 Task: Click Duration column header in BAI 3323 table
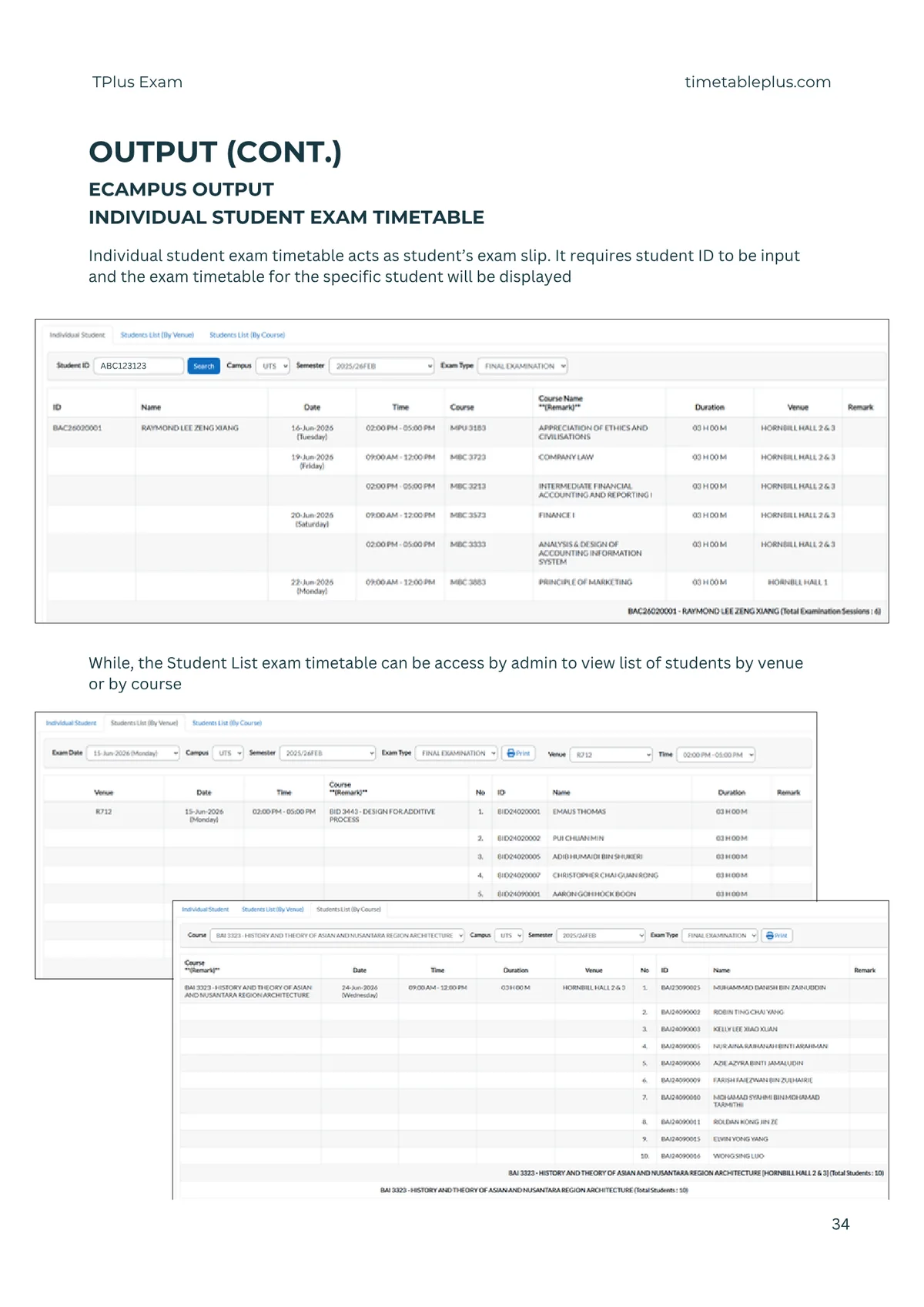[515, 970]
